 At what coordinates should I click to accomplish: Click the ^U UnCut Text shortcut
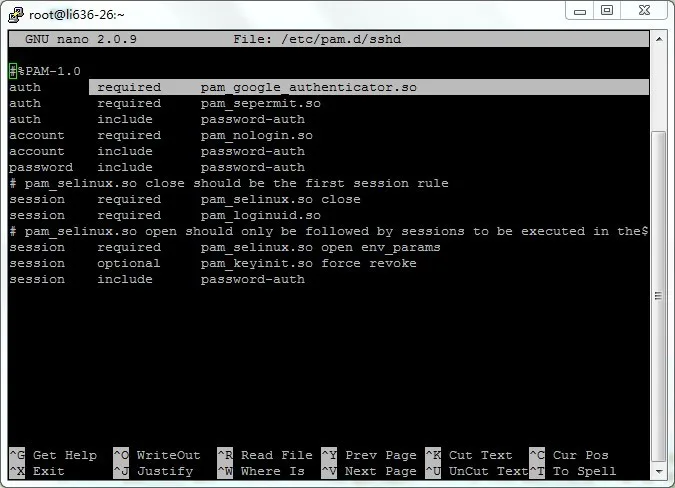[477, 471]
